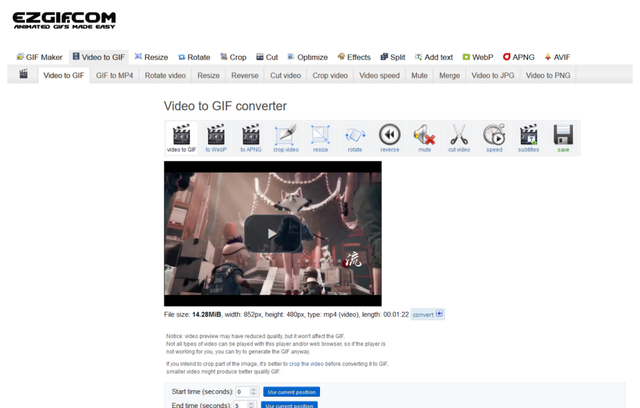Image resolution: width=640 pixels, height=408 pixels.
Task: Click the 'Video to GIF converter' heading
Action: [x=225, y=106]
